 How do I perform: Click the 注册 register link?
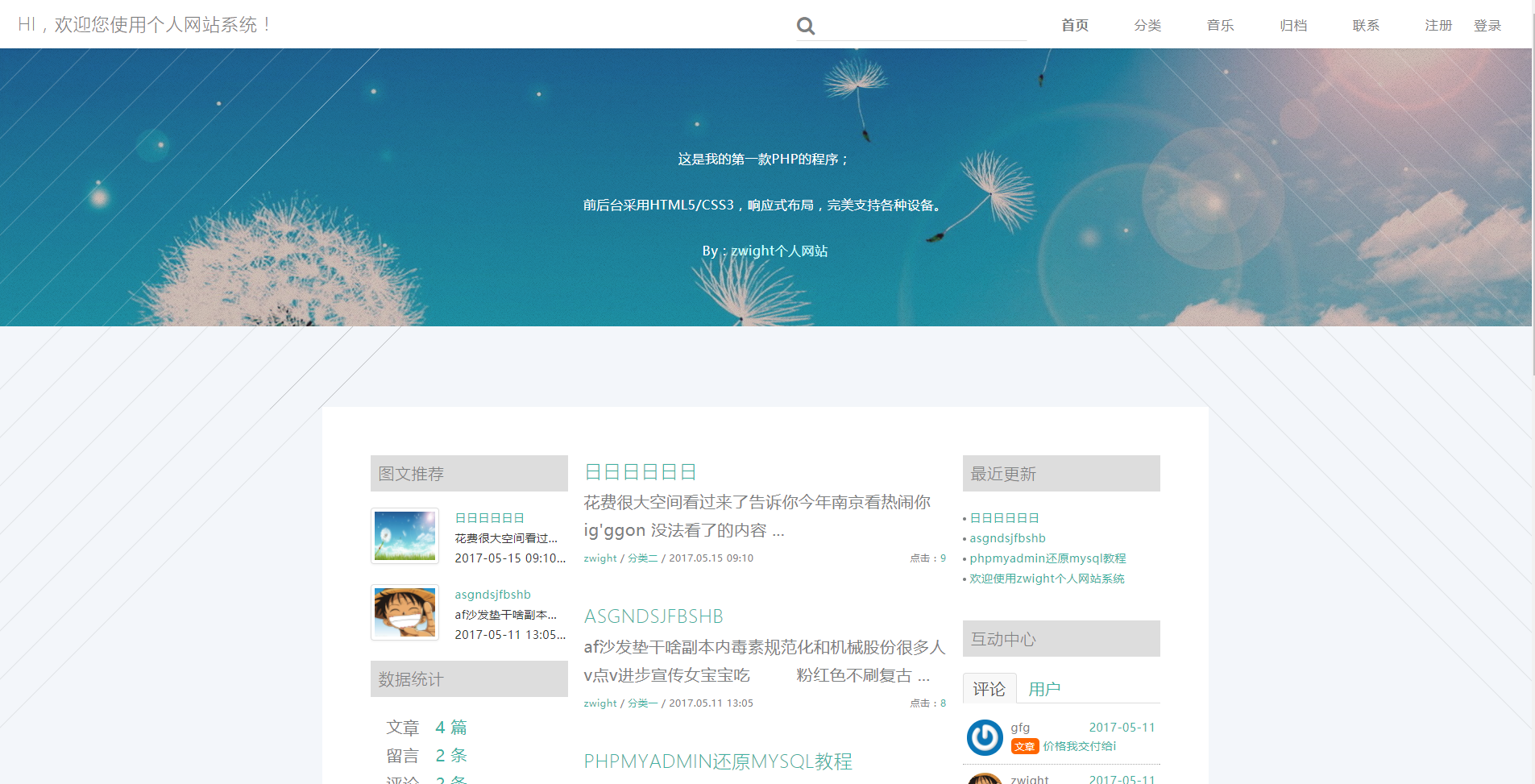(x=1438, y=26)
